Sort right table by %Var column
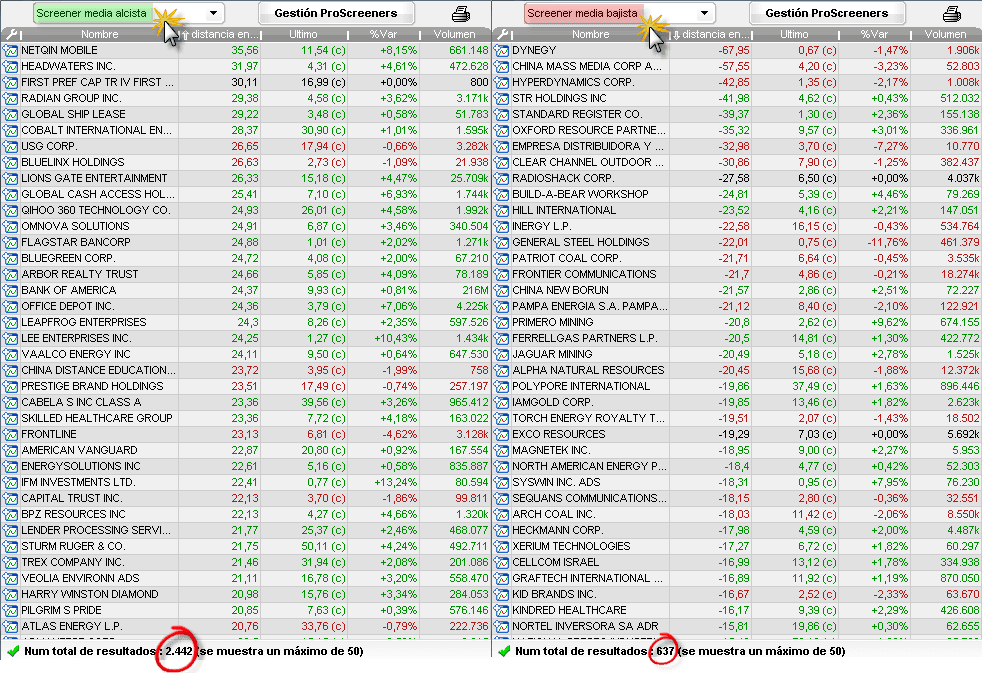Image resolution: width=982 pixels, height=673 pixels. (x=874, y=34)
